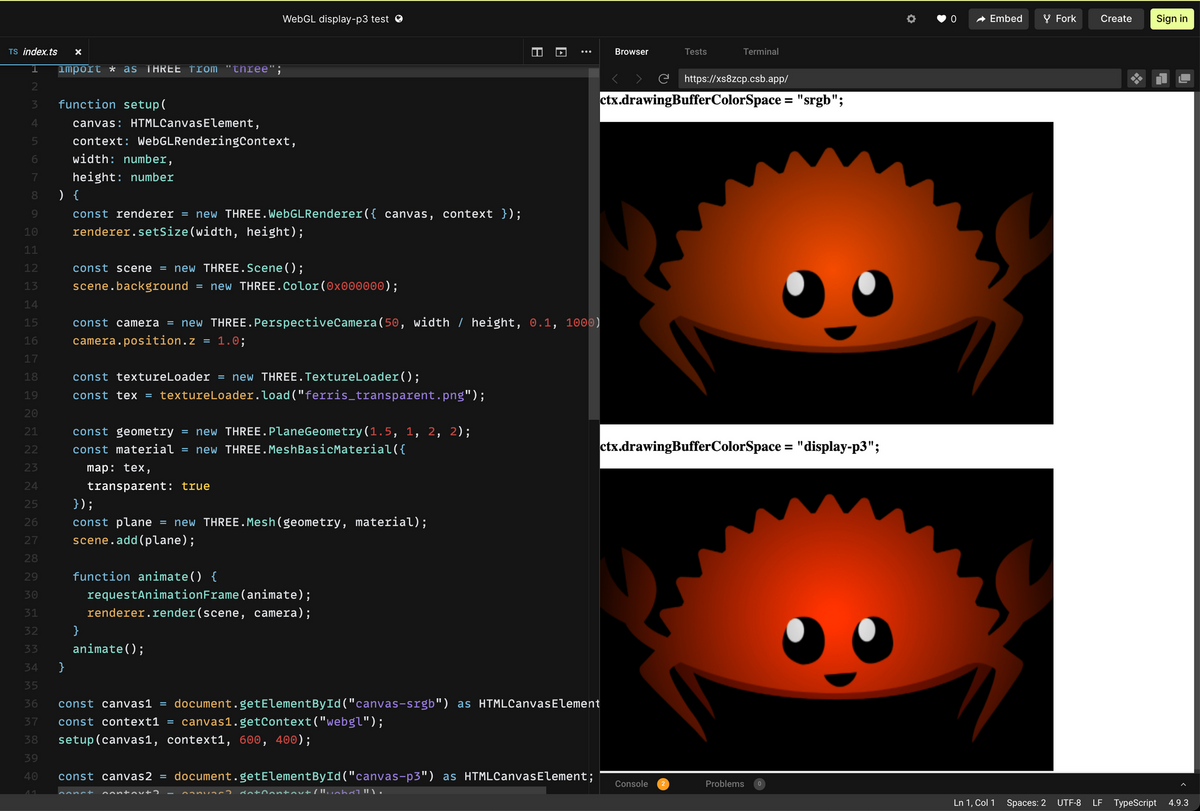
Task: Click the first icon right of the URL bar
Action: pos(1136,78)
